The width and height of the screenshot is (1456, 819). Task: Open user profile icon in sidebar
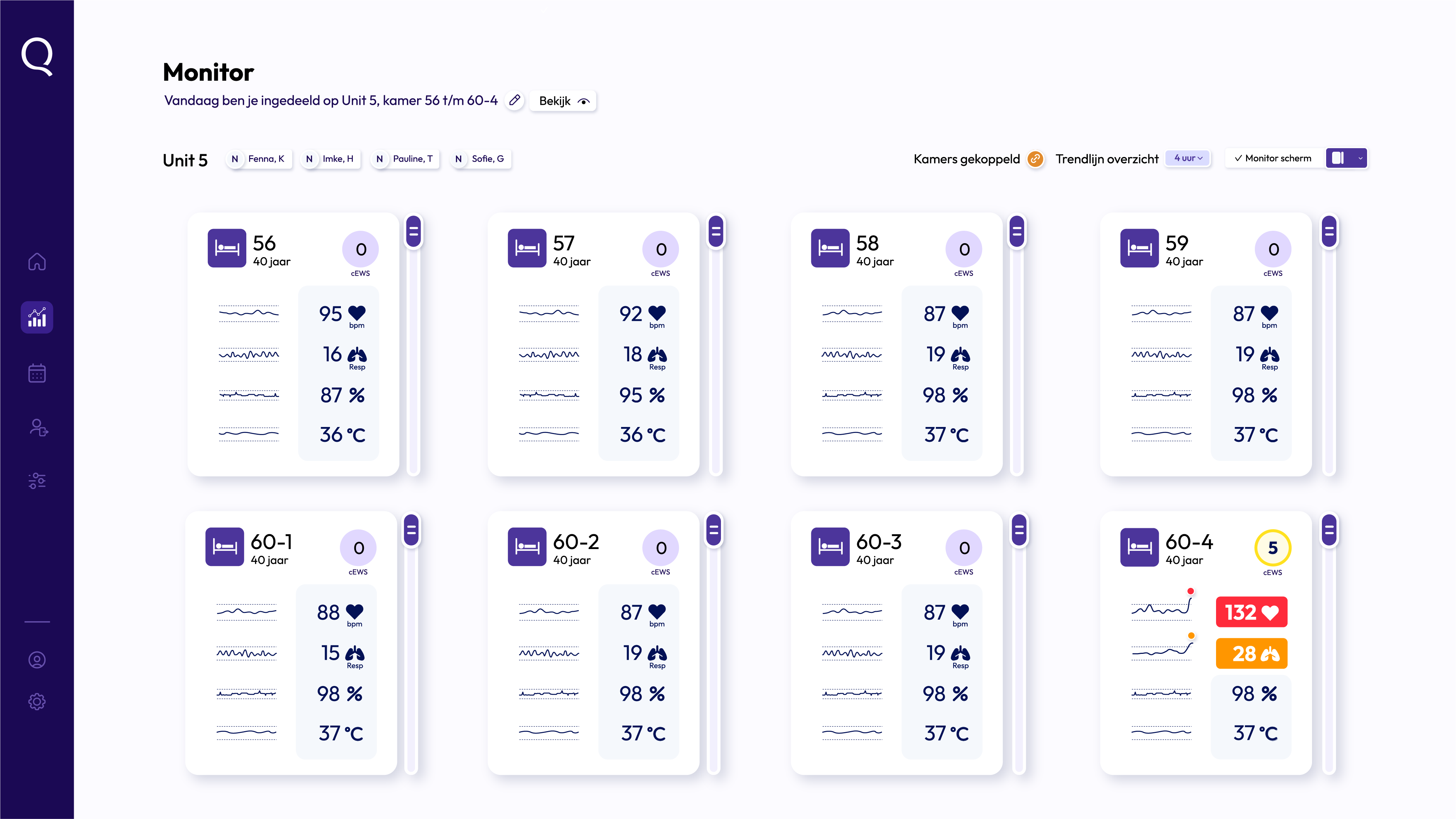coord(37,660)
